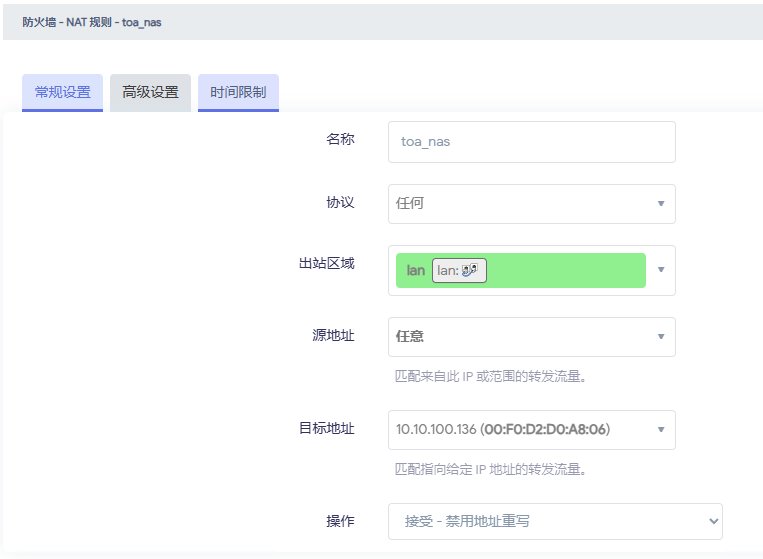Click the hint text below 源地址
Screen dimensions: 763x559
tap(490, 377)
